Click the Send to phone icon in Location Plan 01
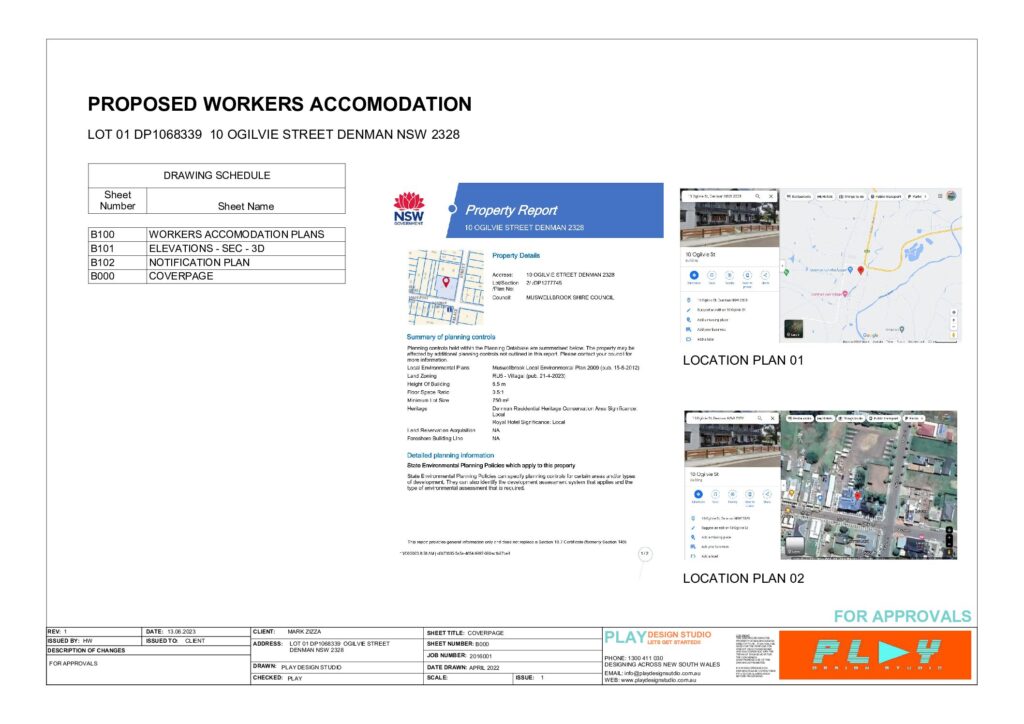Viewport: 1024px width, 724px height. (x=747, y=275)
